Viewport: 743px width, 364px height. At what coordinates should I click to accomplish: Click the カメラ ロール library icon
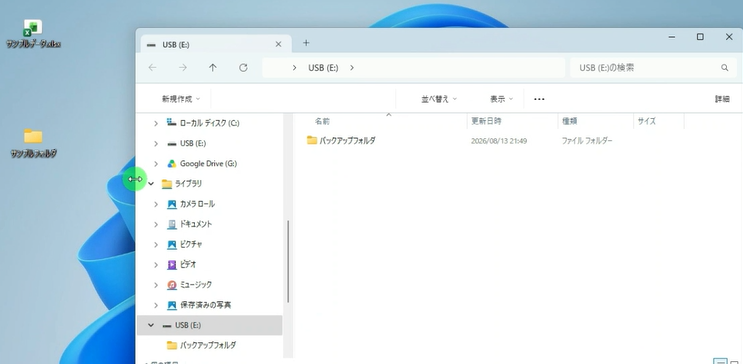[172, 204]
